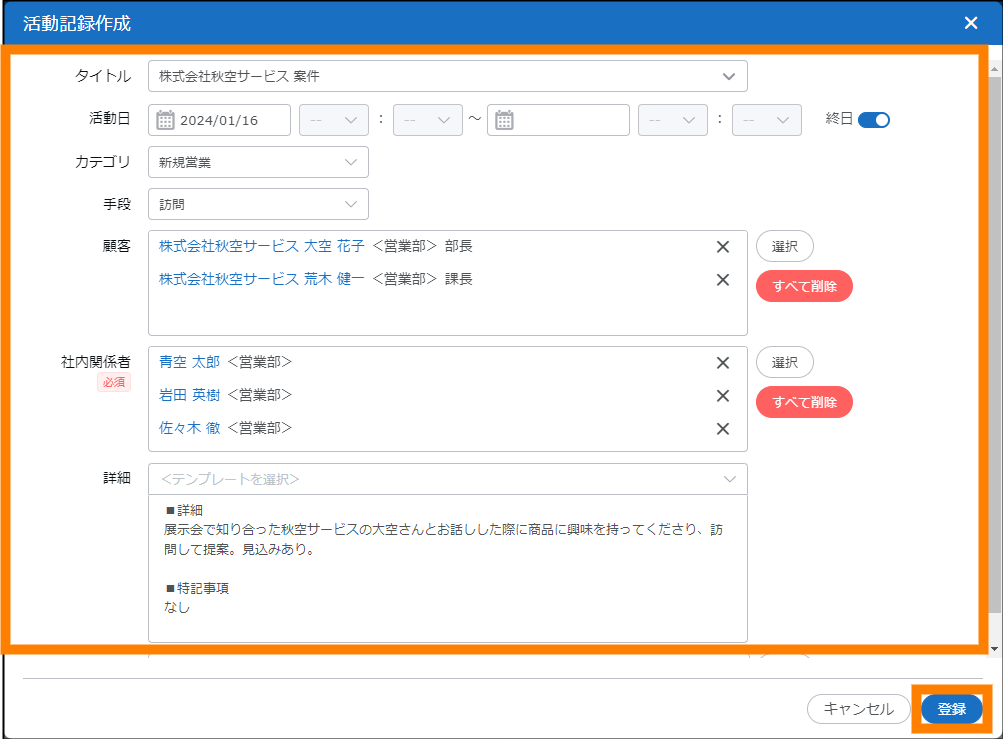Remove 青空 太郎 from internal members

point(723,363)
